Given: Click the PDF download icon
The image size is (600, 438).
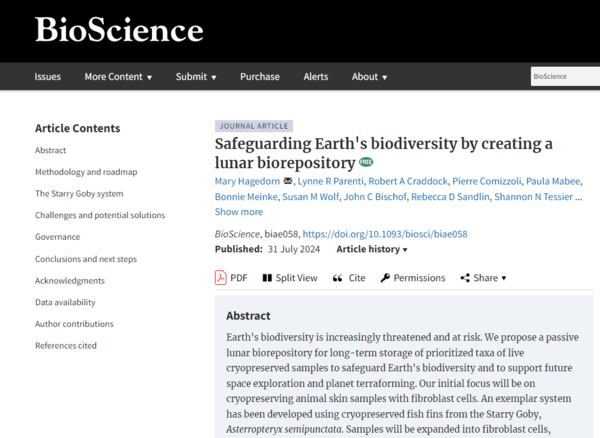Looking at the screenshot, I should coord(221,277).
